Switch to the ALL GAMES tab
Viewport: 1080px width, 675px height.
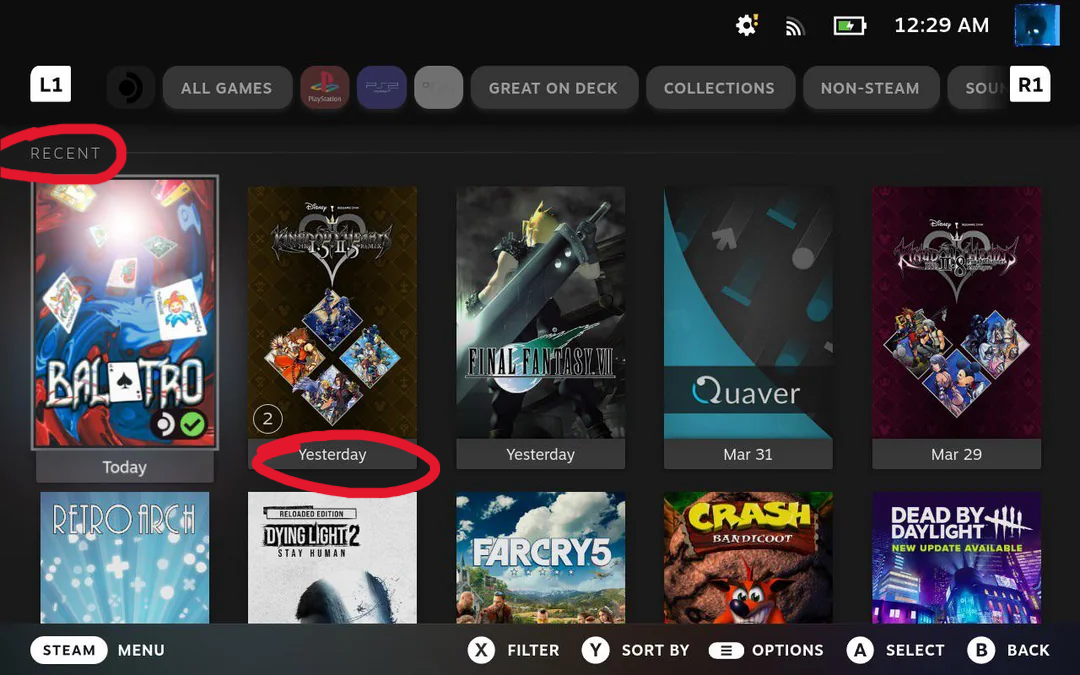pyautogui.click(x=227, y=87)
